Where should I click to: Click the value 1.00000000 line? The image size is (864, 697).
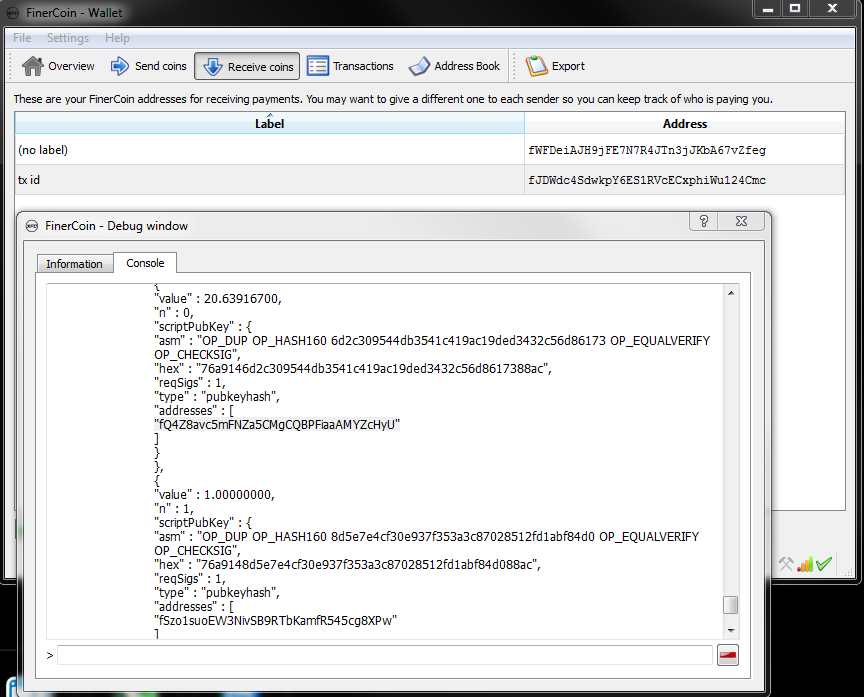pyautogui.click(x=214, y=495)
